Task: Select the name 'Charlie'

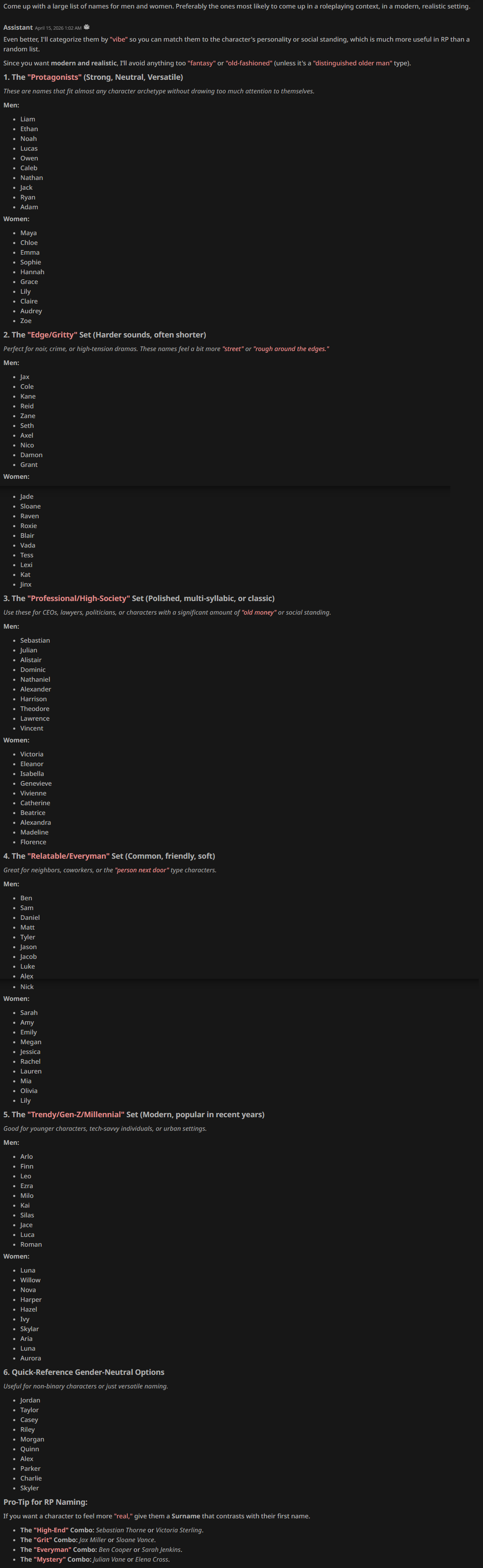Action: pyautogui.click(x=31, y=1478)
